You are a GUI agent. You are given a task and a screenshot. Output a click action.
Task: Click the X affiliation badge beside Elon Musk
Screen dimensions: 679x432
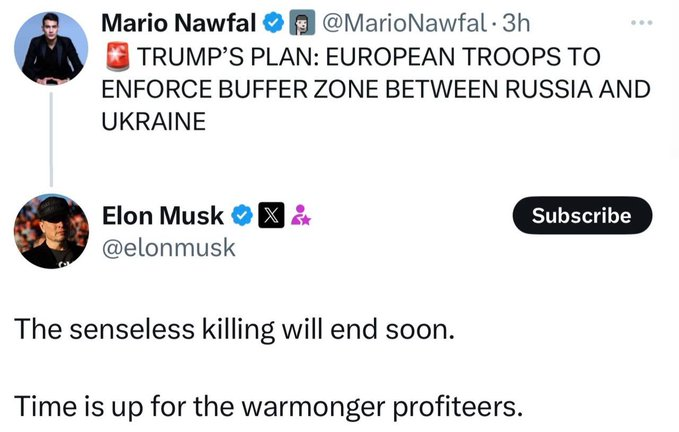(271, 214)
